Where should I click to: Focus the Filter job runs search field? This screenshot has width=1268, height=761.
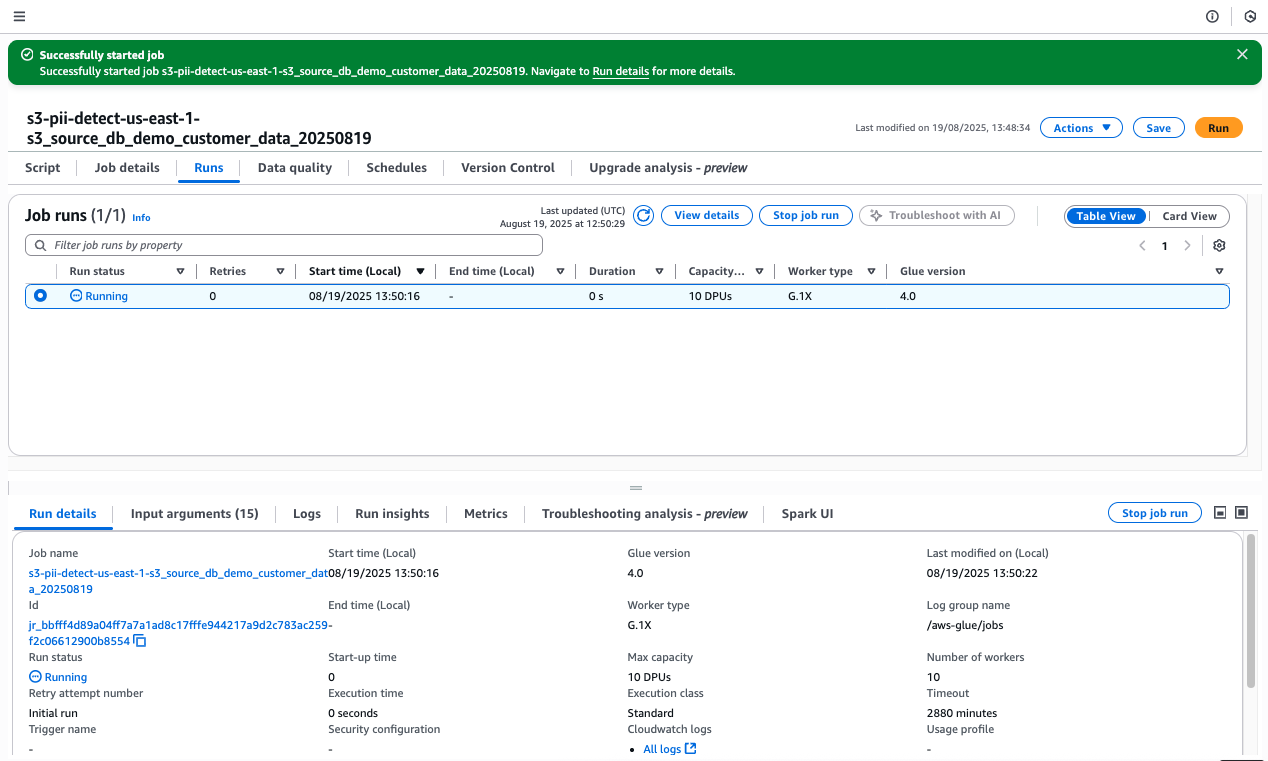tap(284, 245)
